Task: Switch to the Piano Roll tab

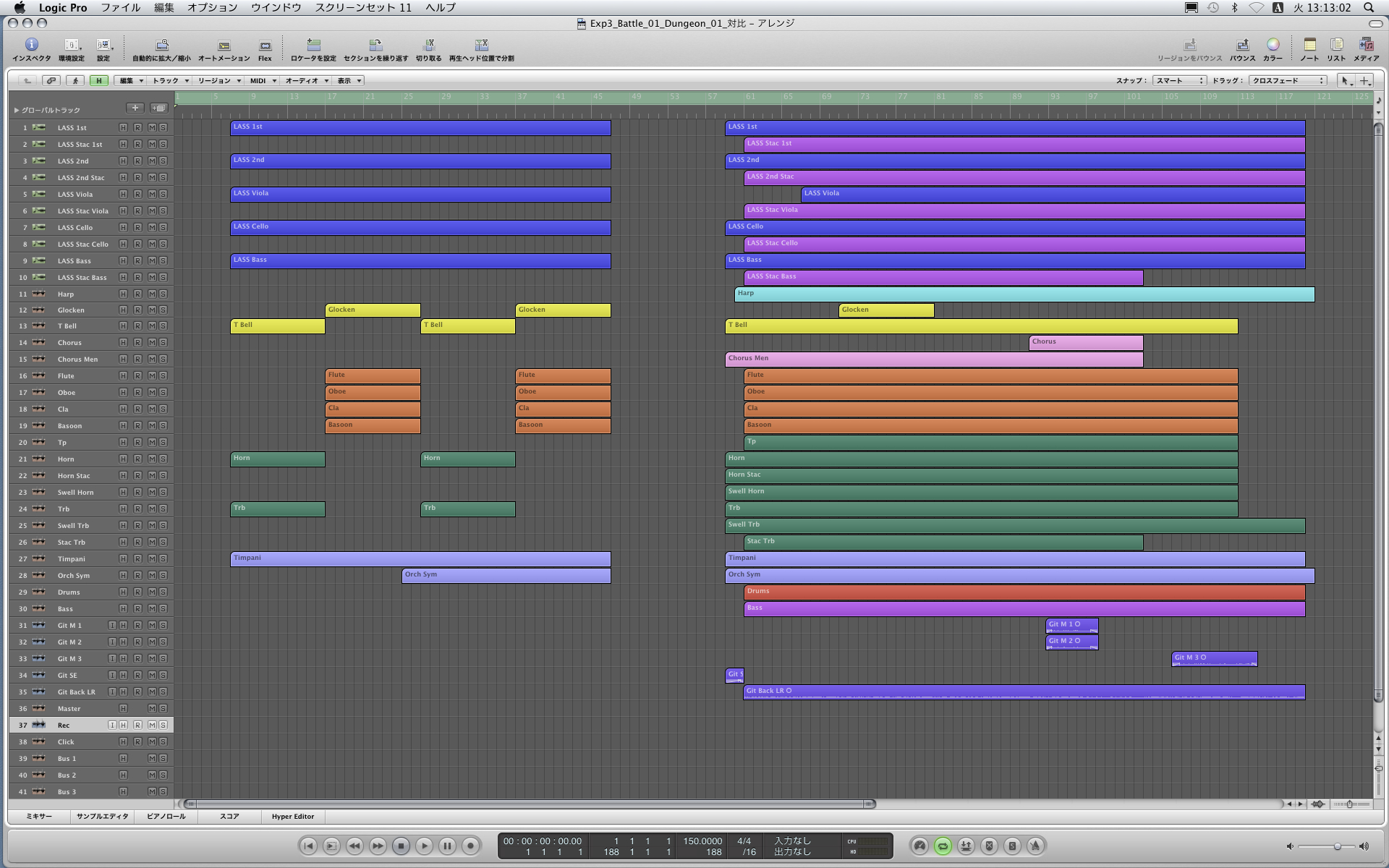Action: 166,816
